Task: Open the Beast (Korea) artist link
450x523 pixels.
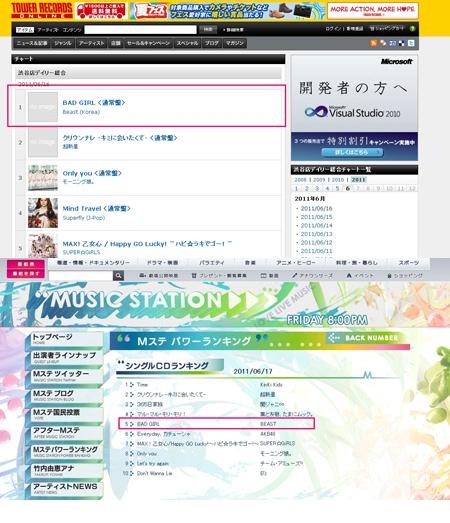Action: pos(81,112)
